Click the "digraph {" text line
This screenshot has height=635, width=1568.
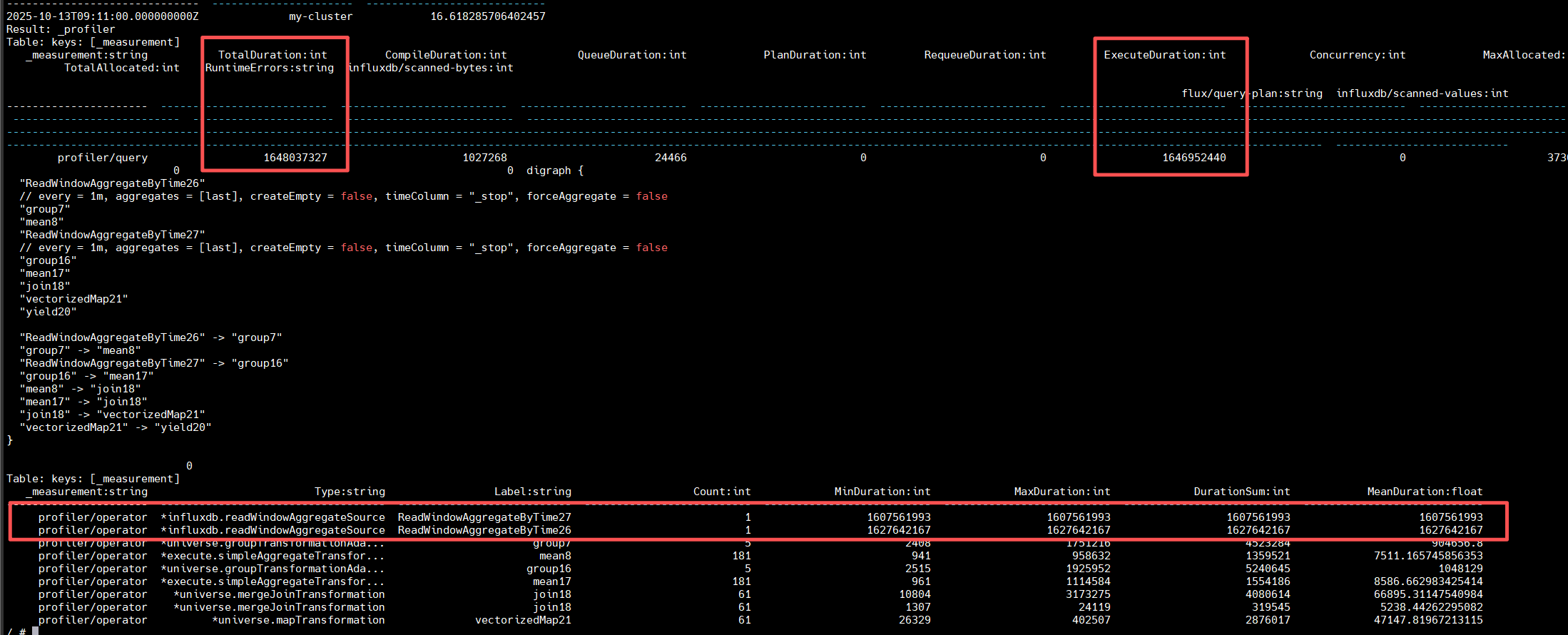[555, 171]
